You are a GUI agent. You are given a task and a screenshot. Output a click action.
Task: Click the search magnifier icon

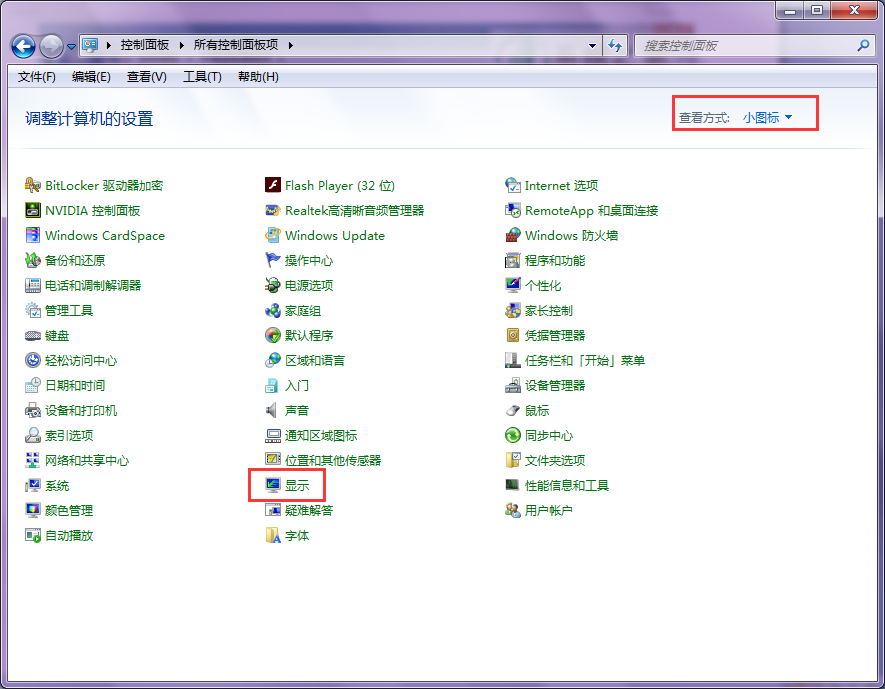(x=863, y=46)
